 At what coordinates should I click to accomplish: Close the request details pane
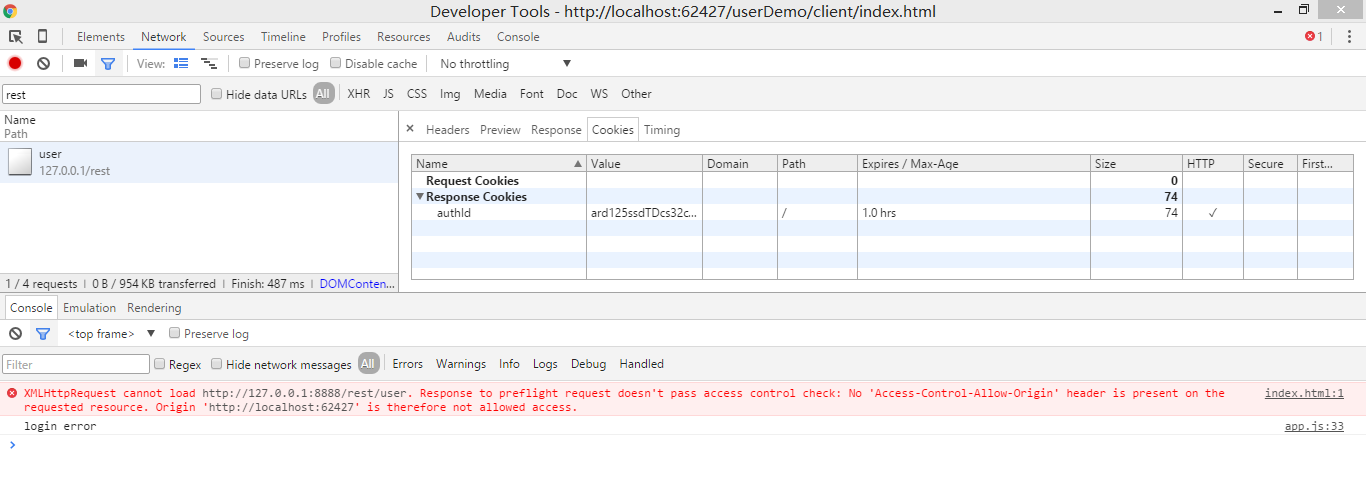point(410,129)
